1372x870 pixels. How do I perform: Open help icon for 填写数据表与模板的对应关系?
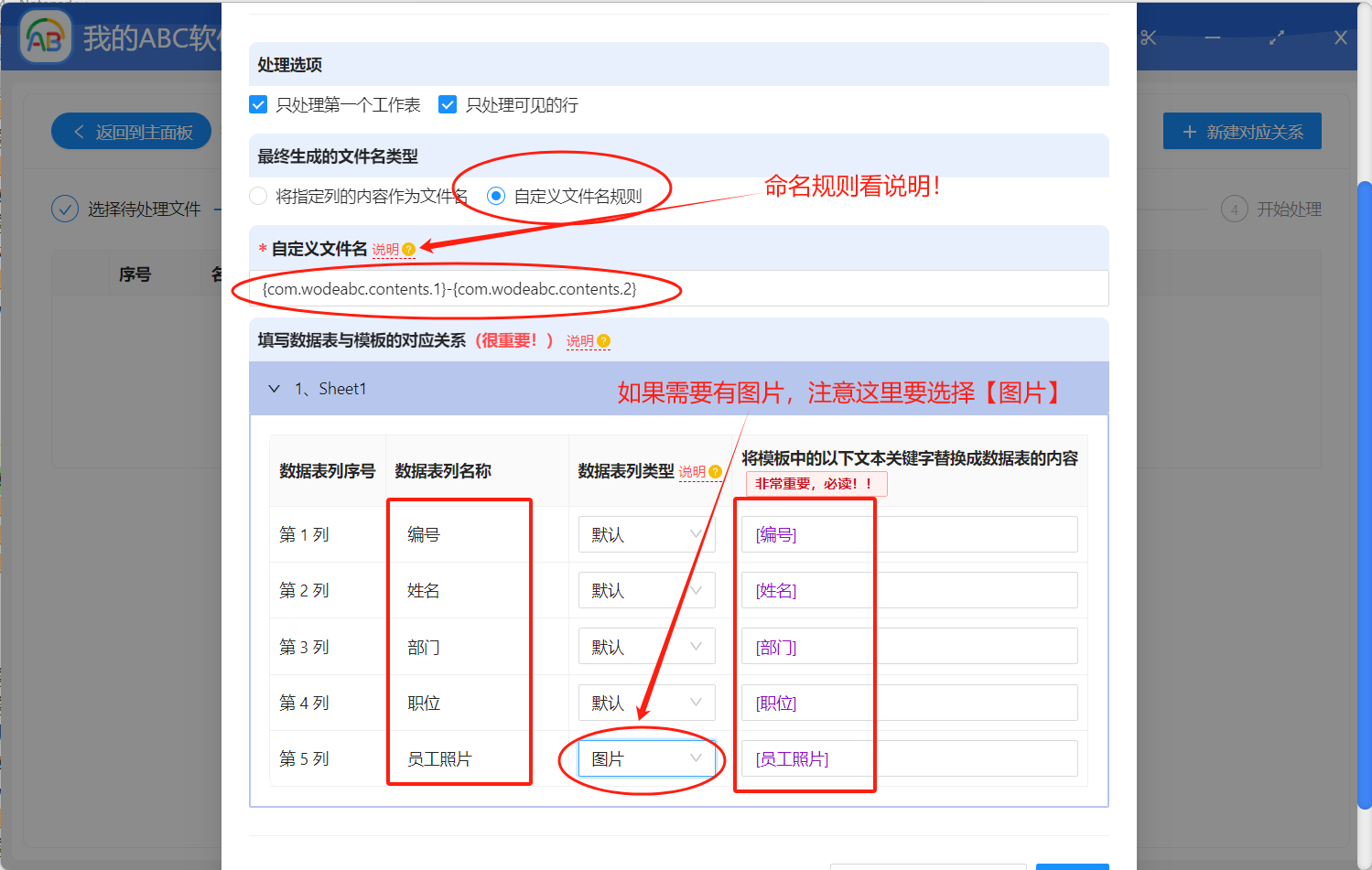point(606,340)
